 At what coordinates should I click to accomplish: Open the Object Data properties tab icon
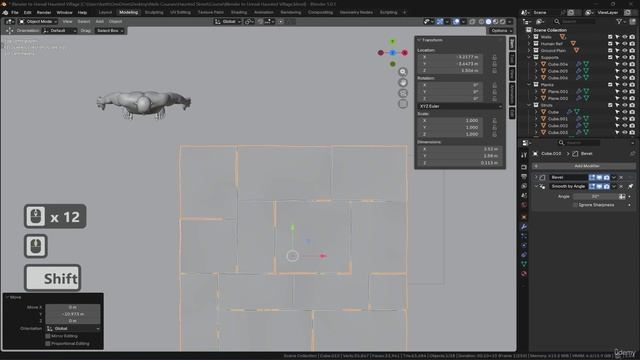tap(524, 264)
